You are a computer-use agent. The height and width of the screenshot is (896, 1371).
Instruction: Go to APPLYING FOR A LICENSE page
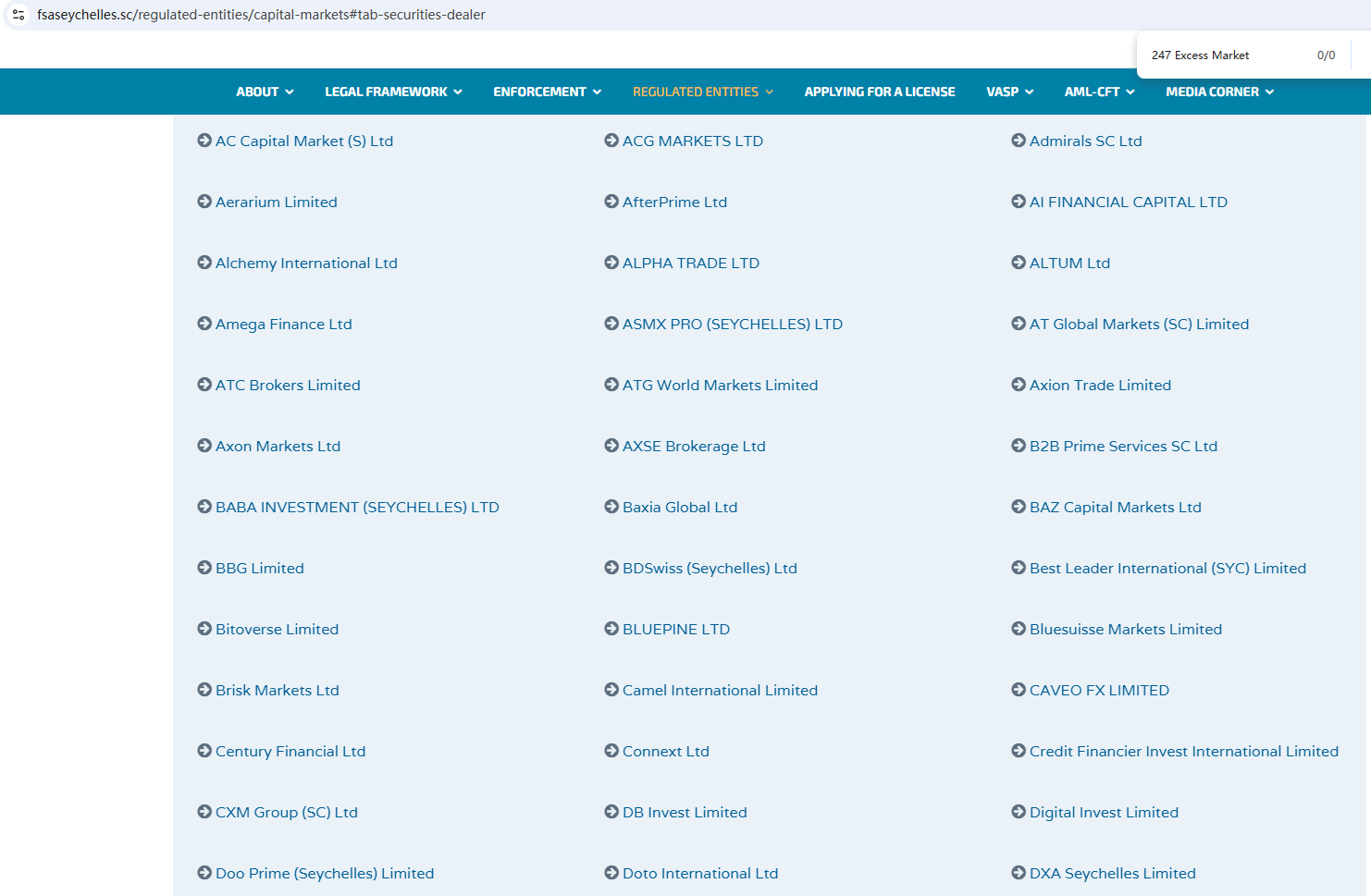click(x=880, y=92)
